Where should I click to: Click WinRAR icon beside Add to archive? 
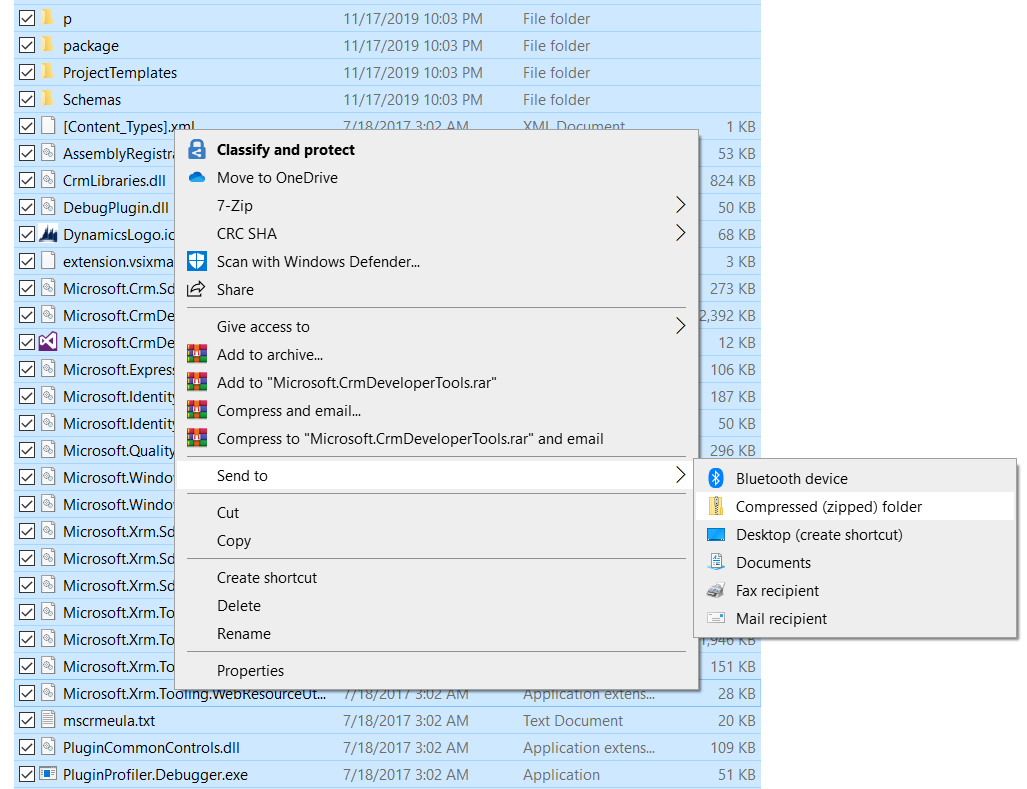coord(196,354)
